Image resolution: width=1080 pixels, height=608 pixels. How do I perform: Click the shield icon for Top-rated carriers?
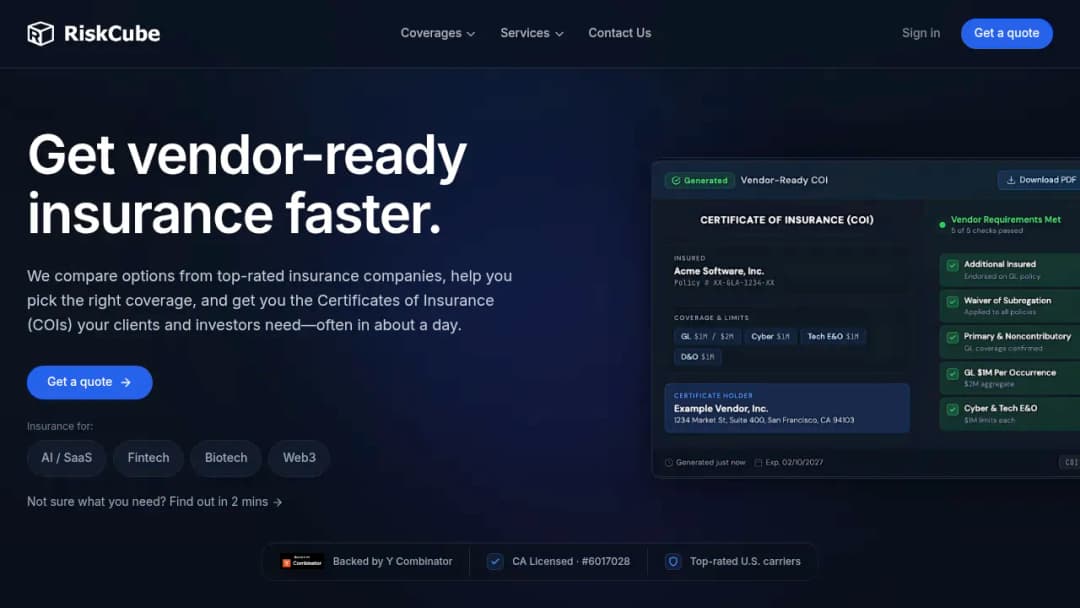coord(673,562)
